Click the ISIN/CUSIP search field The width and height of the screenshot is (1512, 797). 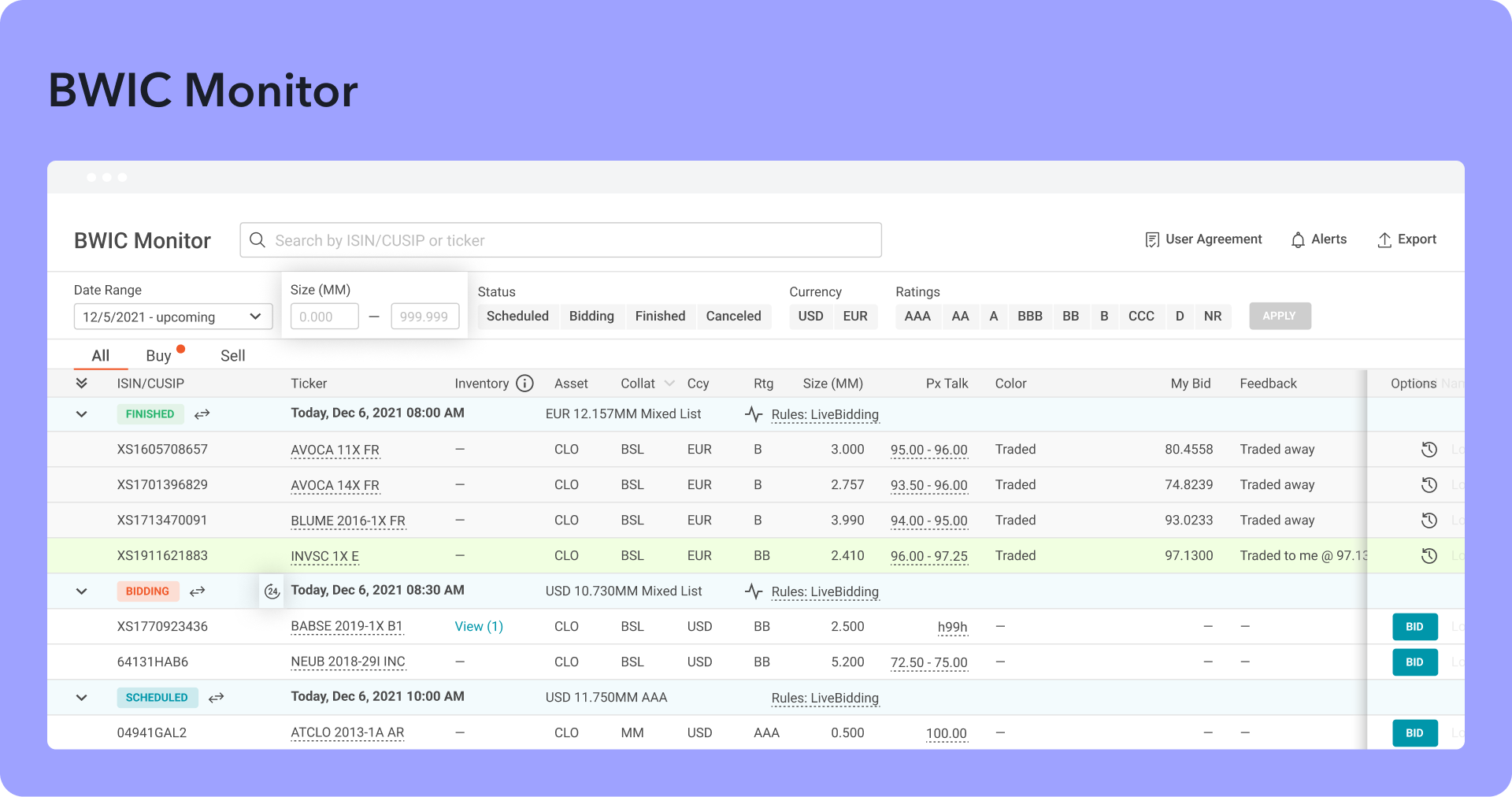(x=560, y=240)
